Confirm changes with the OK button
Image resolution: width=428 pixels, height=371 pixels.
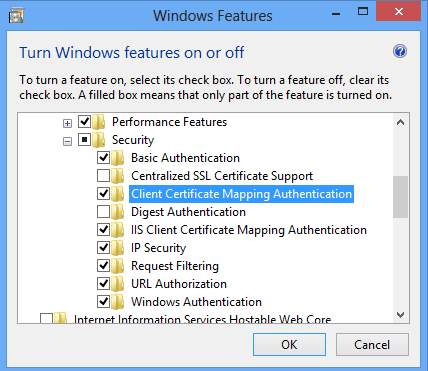tap(289, 345)
